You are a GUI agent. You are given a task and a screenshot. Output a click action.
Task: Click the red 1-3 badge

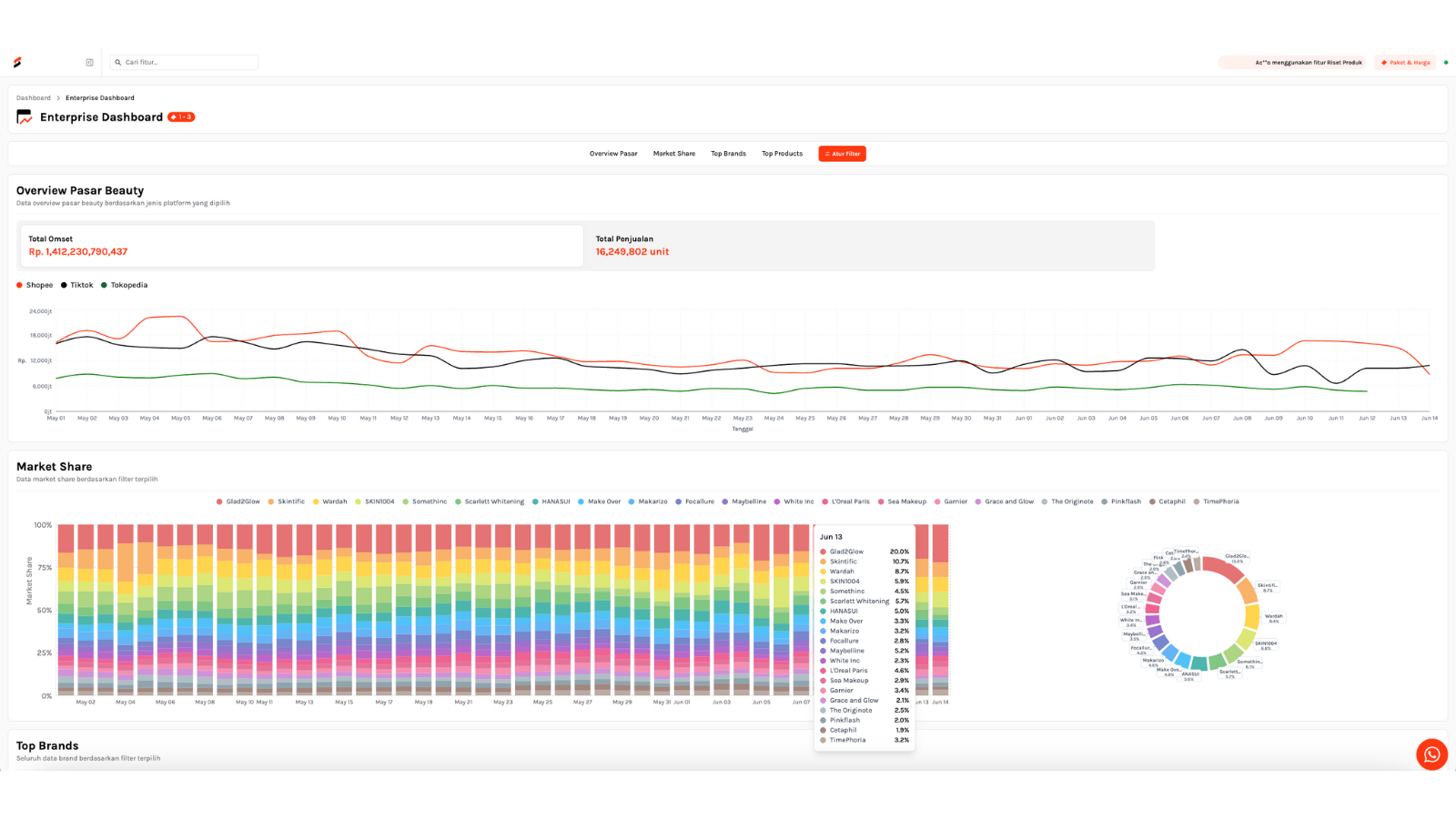(181, 117)
